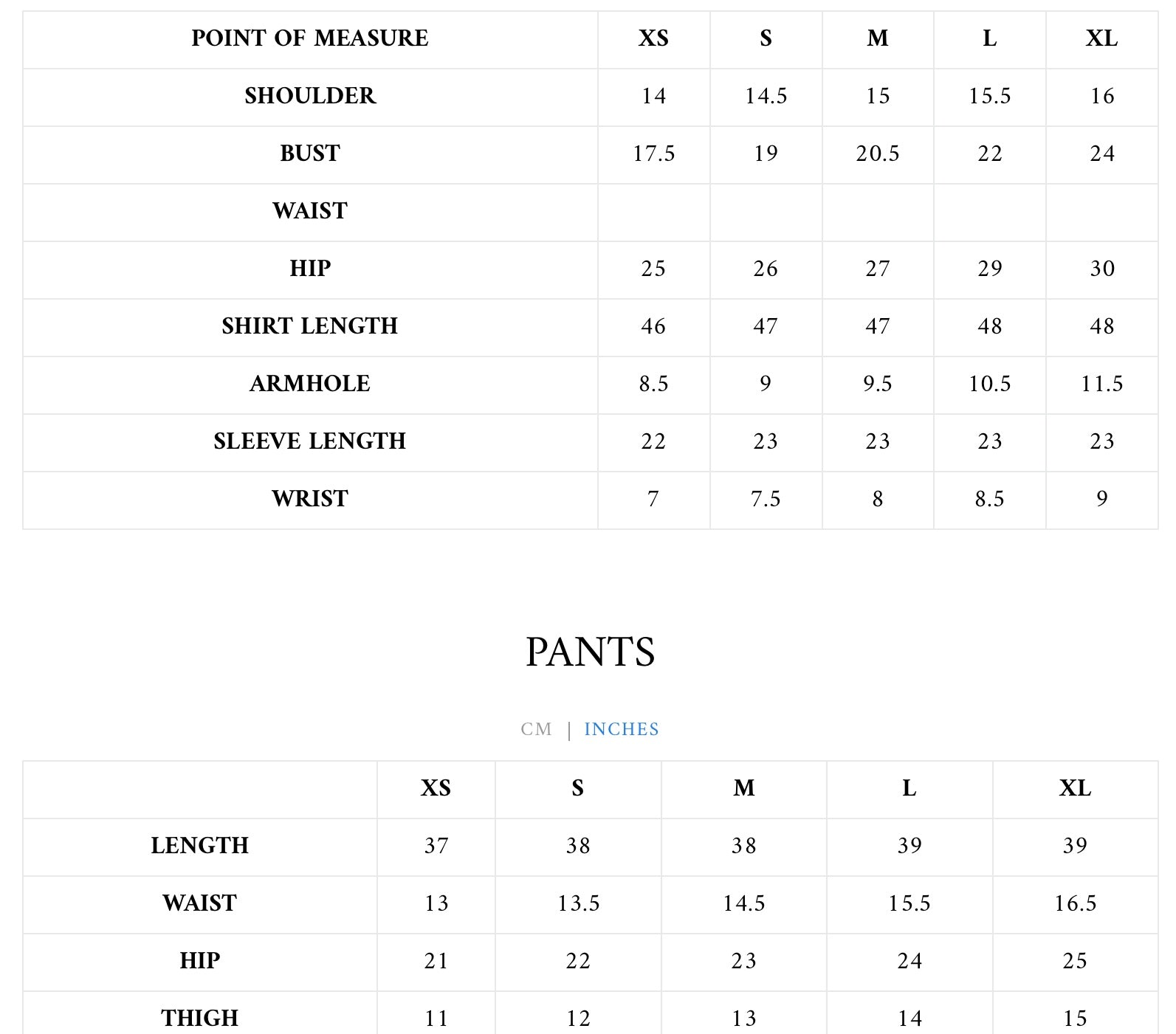Select the LENGTH row label in pants table
1176x1034 pixels.
coord(199,846)
